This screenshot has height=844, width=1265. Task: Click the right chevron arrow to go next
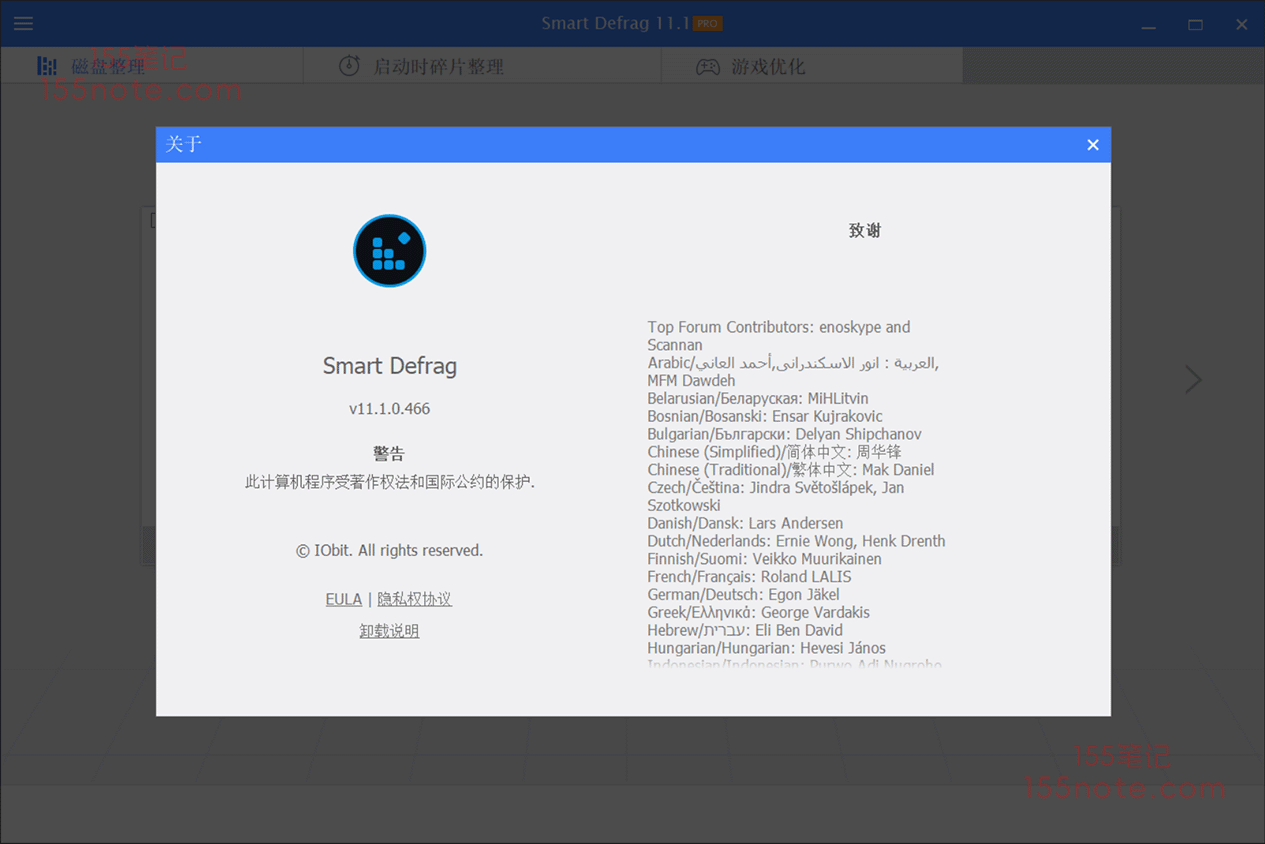pyautogui.click(x=1192, y=379)
